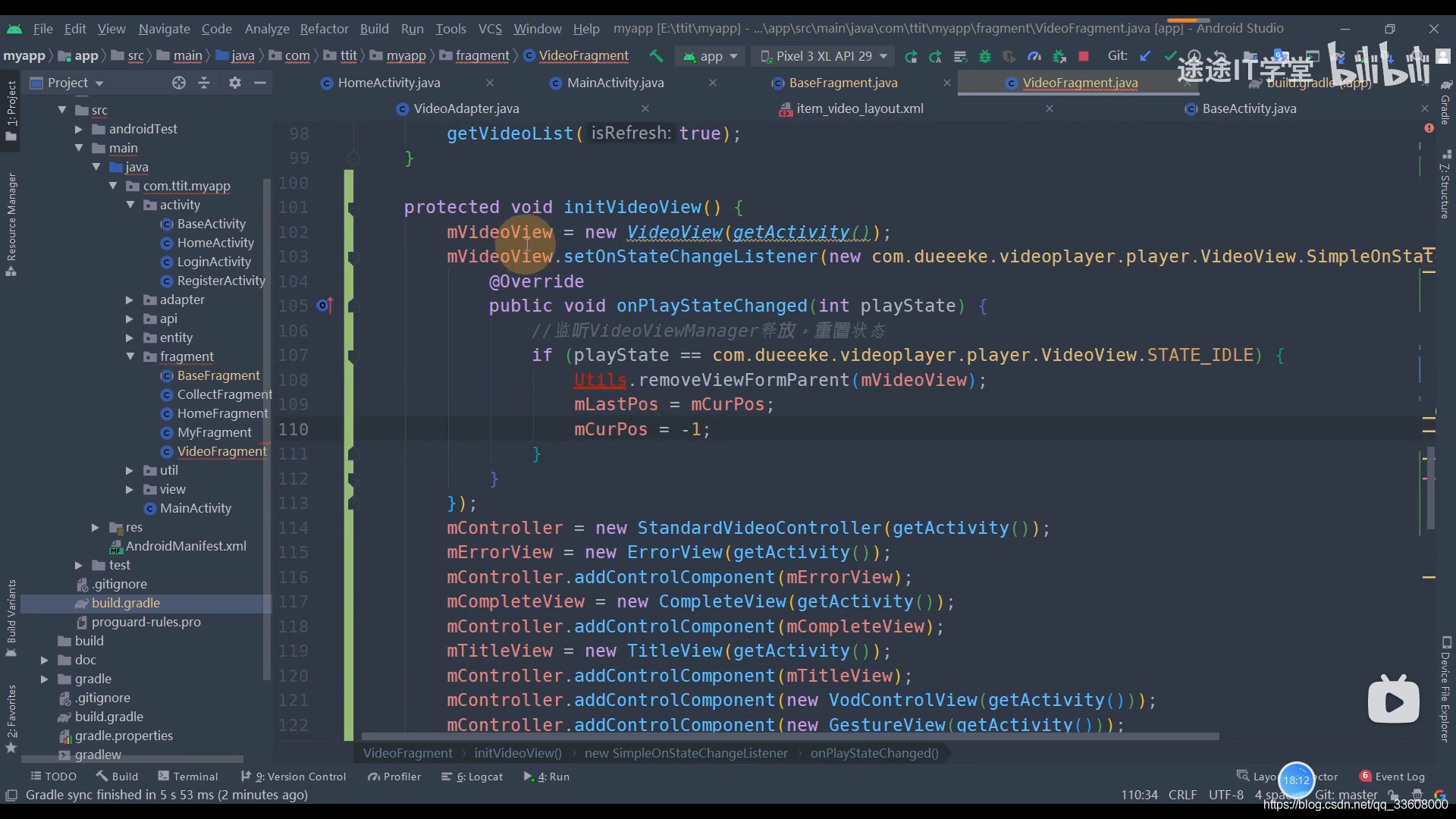Stop the running app with red square
This screenshot has height=819, width=1456.
(1084, 56)
